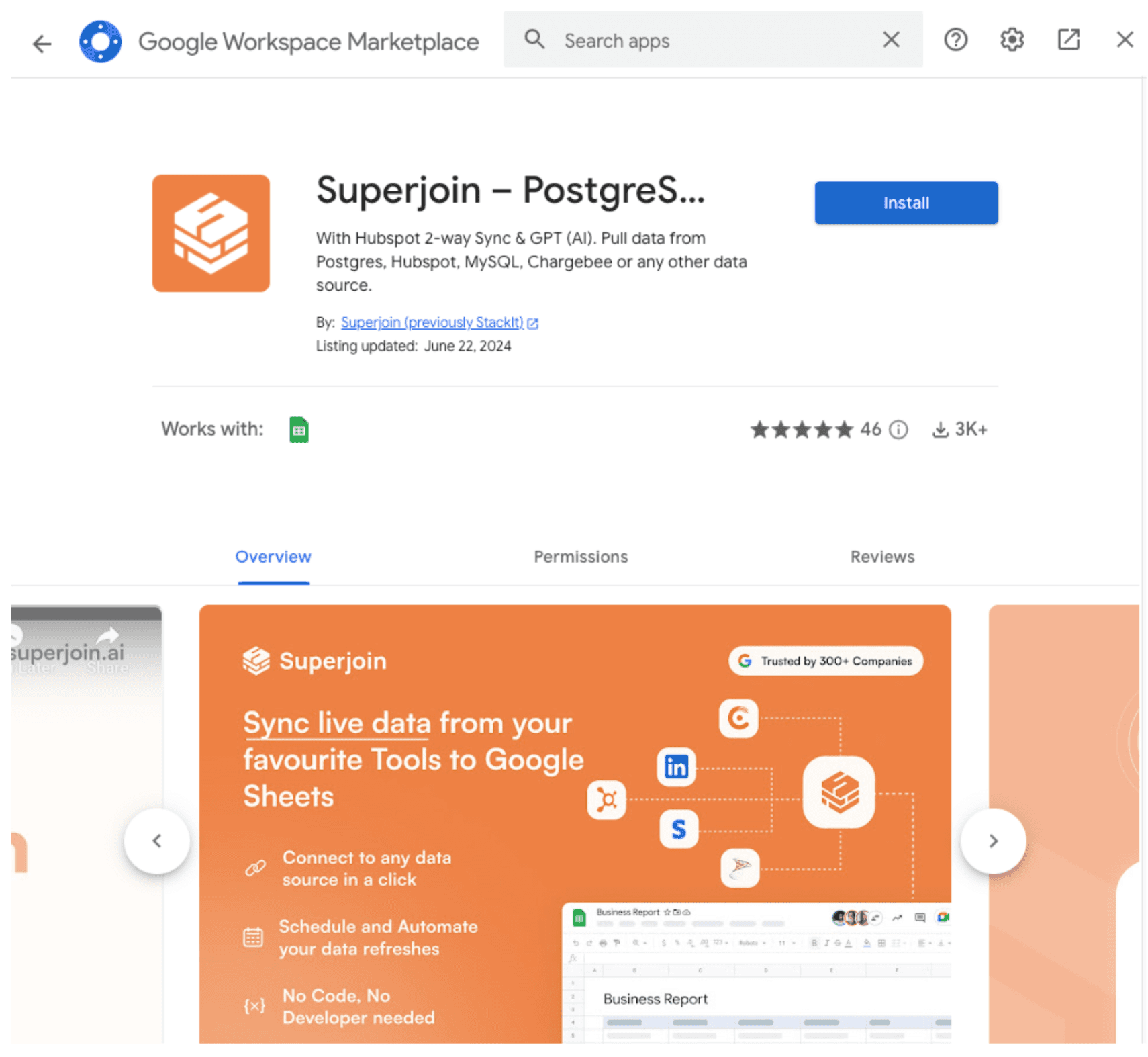Close the marketplace dialog
The image size is (1148, 1057).
(1124, 40)
